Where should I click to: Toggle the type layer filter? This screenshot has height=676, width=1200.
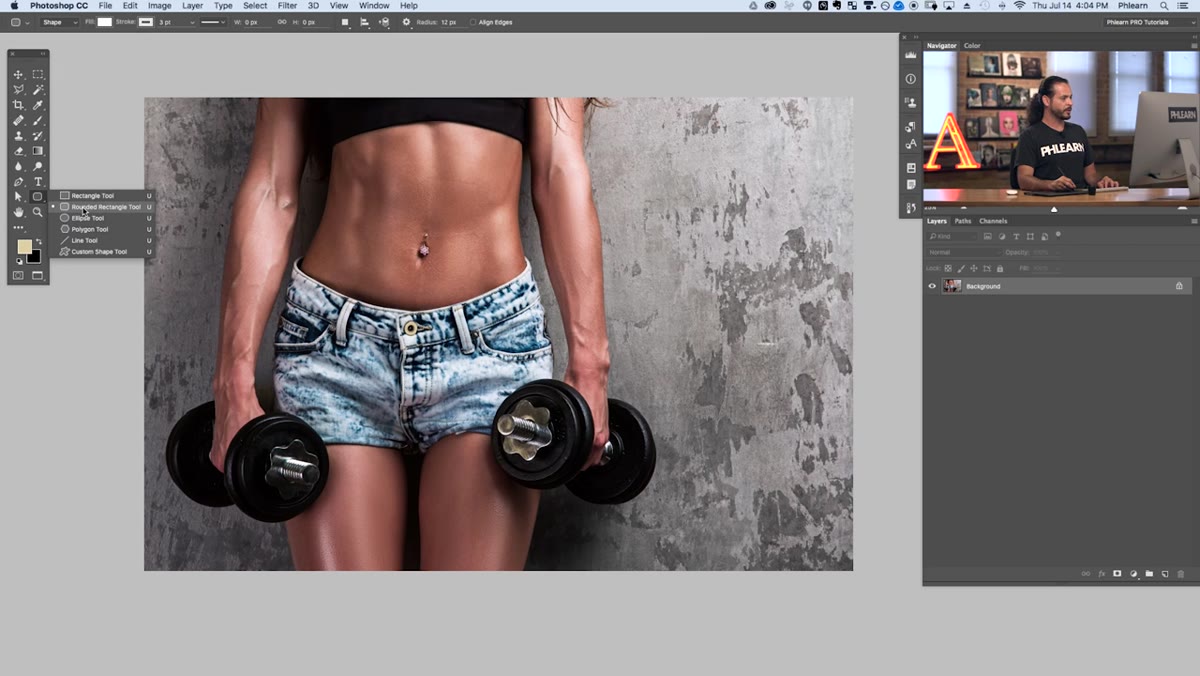pos(1016,236)
